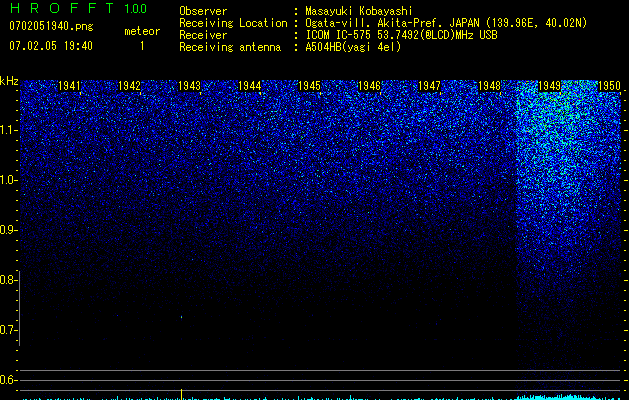Click the 1950 time label
Image resolution: width=629 pixels, height=400 pixels.
click(x=609, y=86)
